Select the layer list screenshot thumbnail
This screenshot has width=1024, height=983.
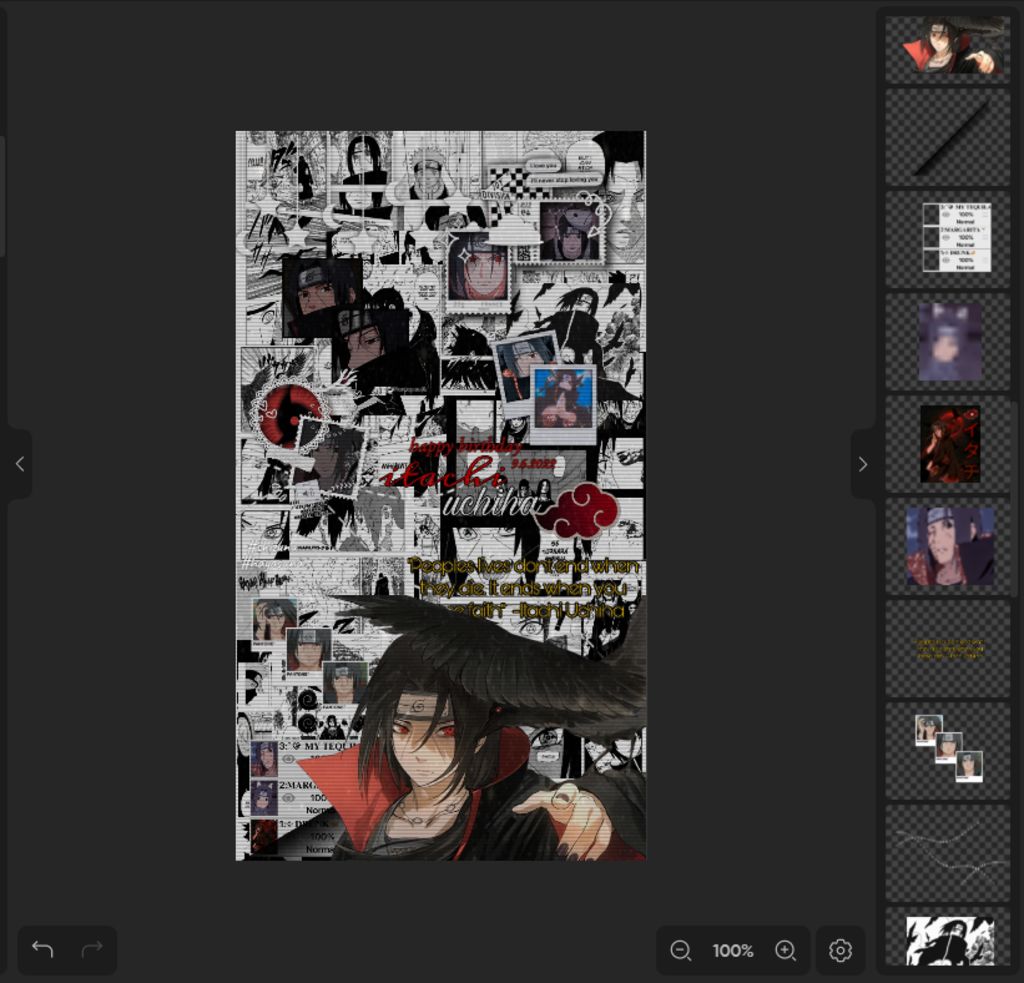[x=948, y=240]
